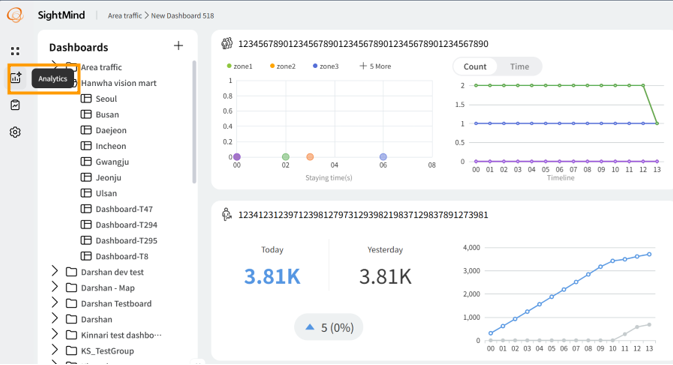Click the Seoul dashboard layout icon
The height and width of the screenshot is (365, 673).
(86, 98)
